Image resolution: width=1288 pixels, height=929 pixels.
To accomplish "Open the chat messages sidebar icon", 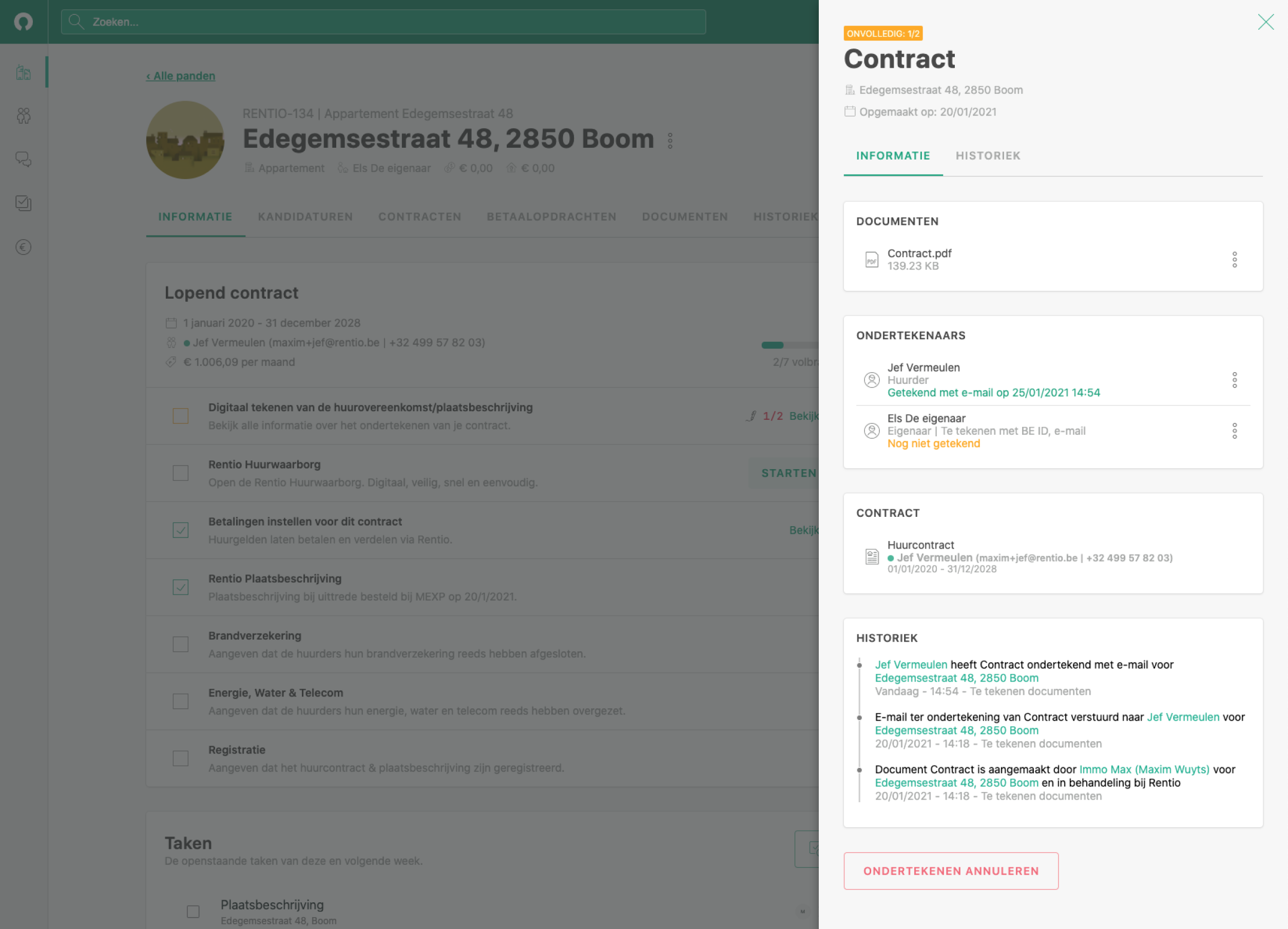I will 23,160.
